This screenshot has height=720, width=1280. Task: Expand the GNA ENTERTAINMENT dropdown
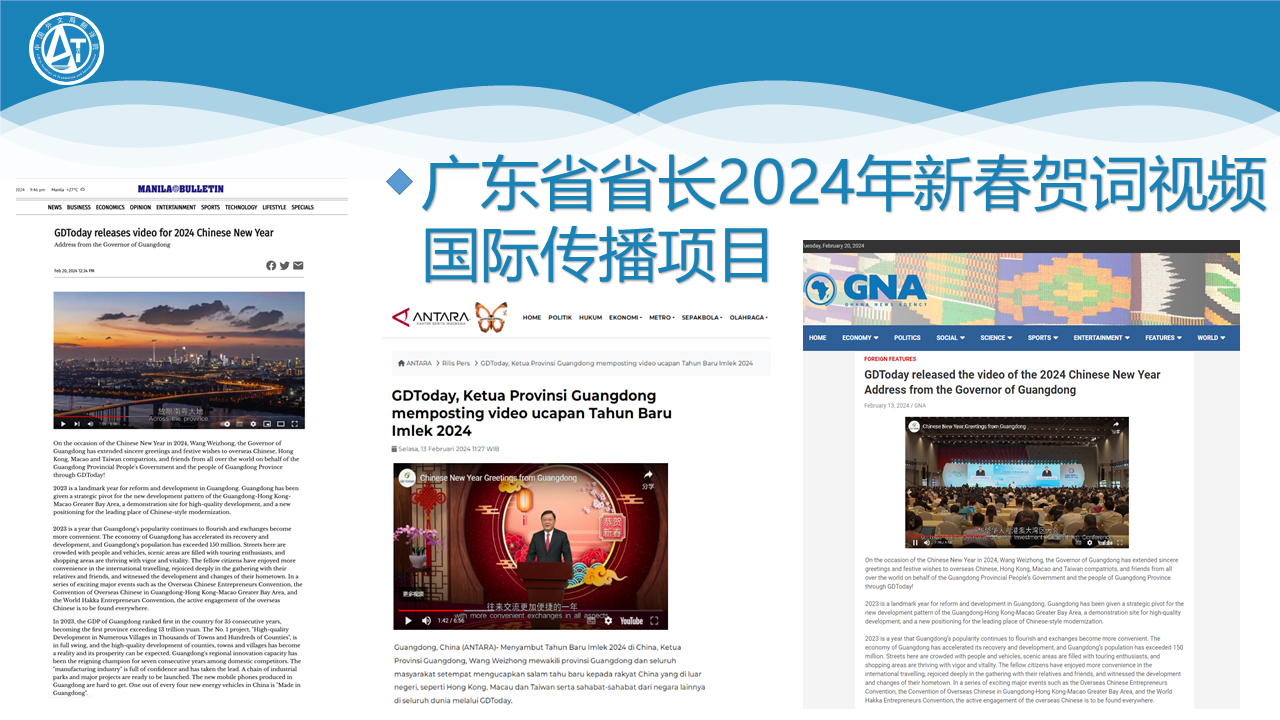point(1102,338)
